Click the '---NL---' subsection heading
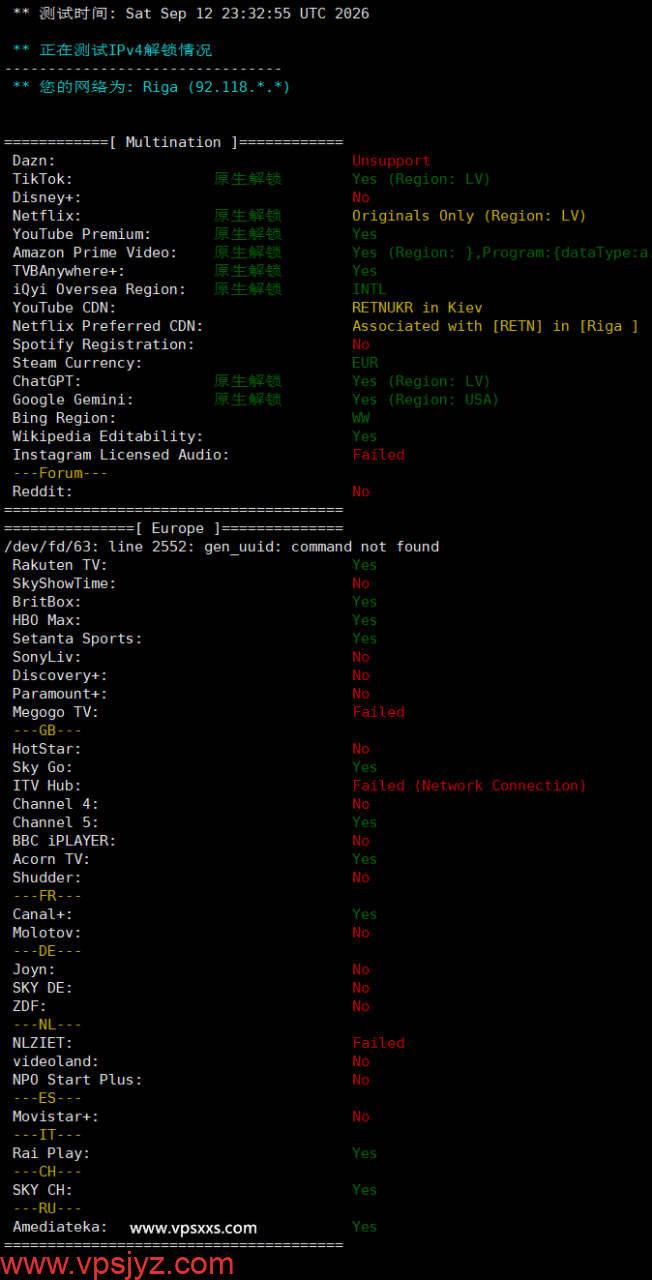Image resolution: width=652 pixels, height=1280 pixels. 47,1025
